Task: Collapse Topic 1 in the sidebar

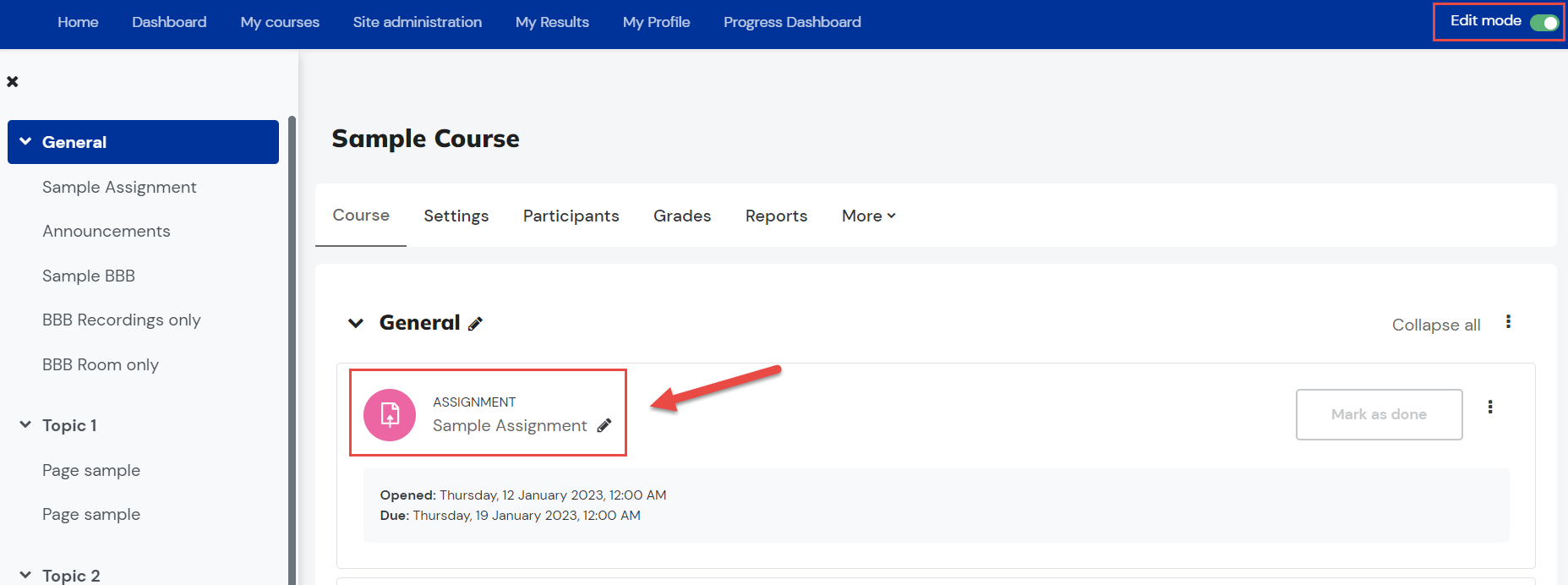Action: pos(25,424)
